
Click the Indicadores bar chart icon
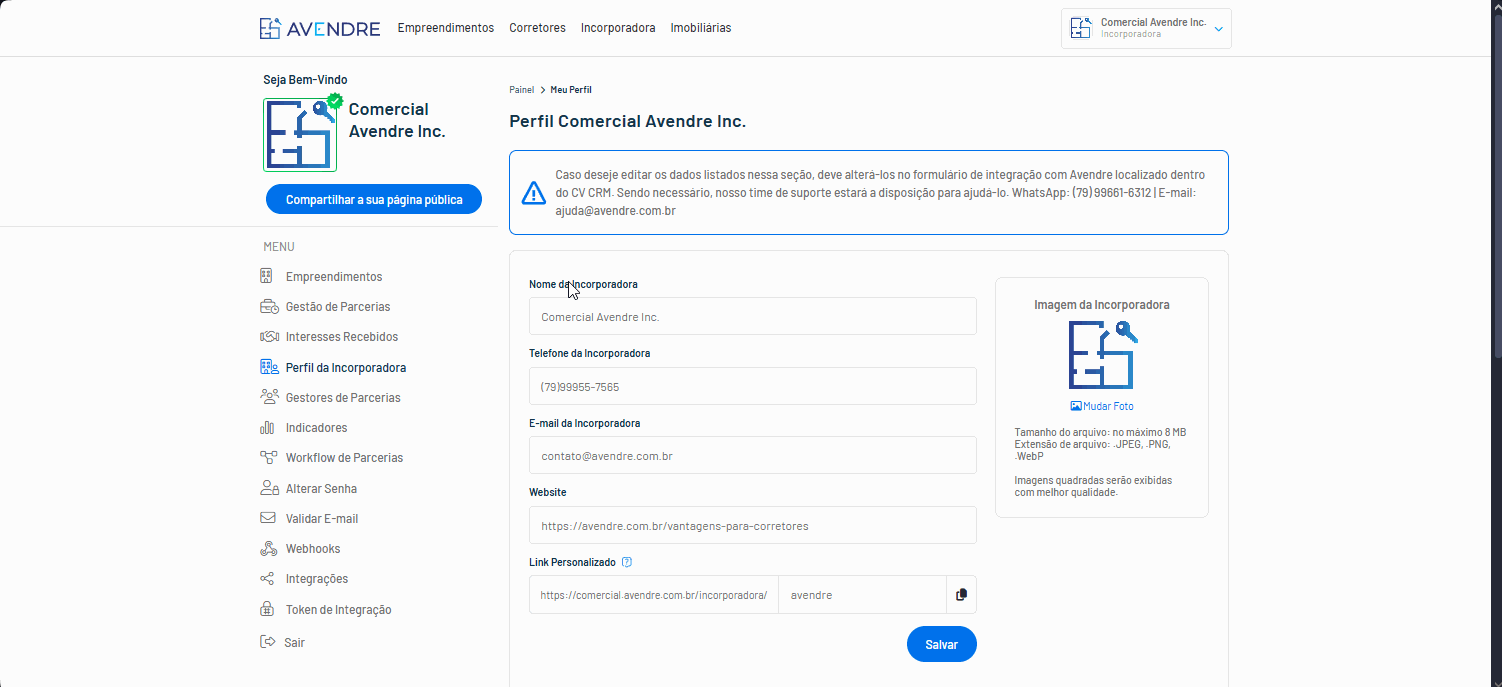point(267,427)
